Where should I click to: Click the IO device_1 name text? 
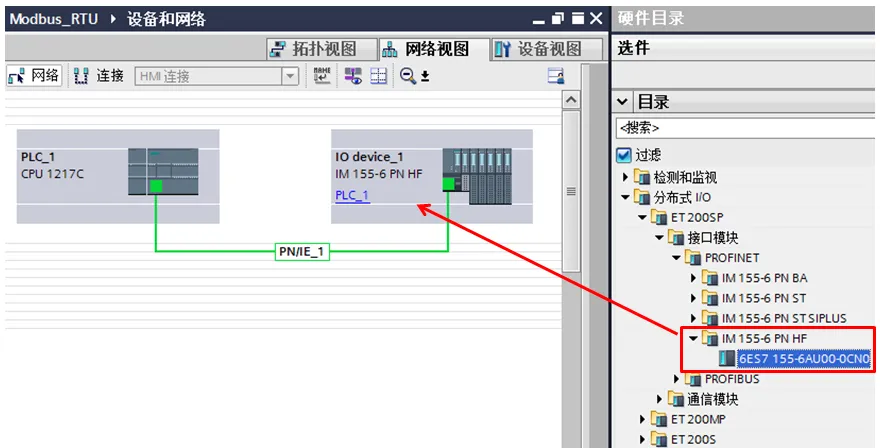(369, 157)
